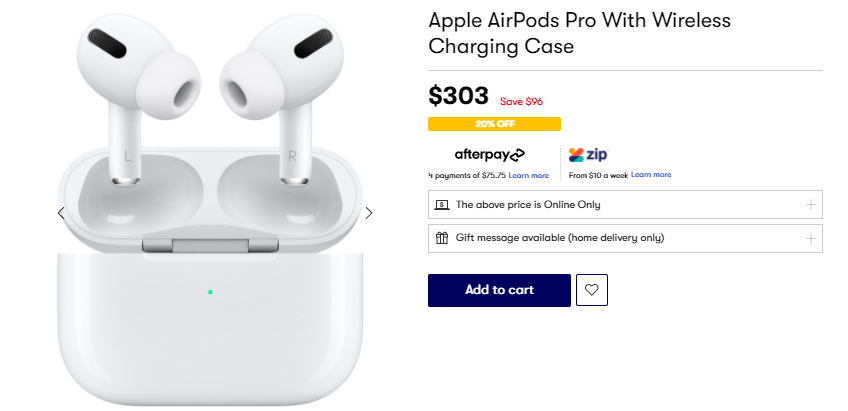Screen dimensions: 848x411
Task: Click the Save $96 red text
Action: coord(521,102)
